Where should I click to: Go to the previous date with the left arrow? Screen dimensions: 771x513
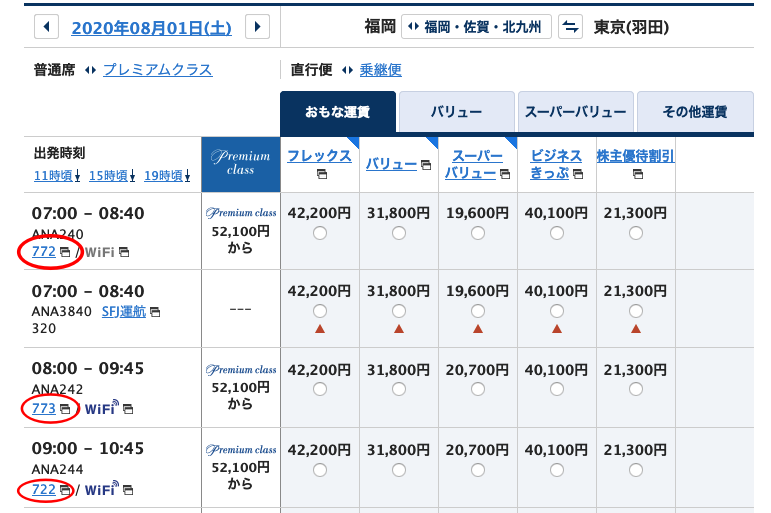(47, 27)
